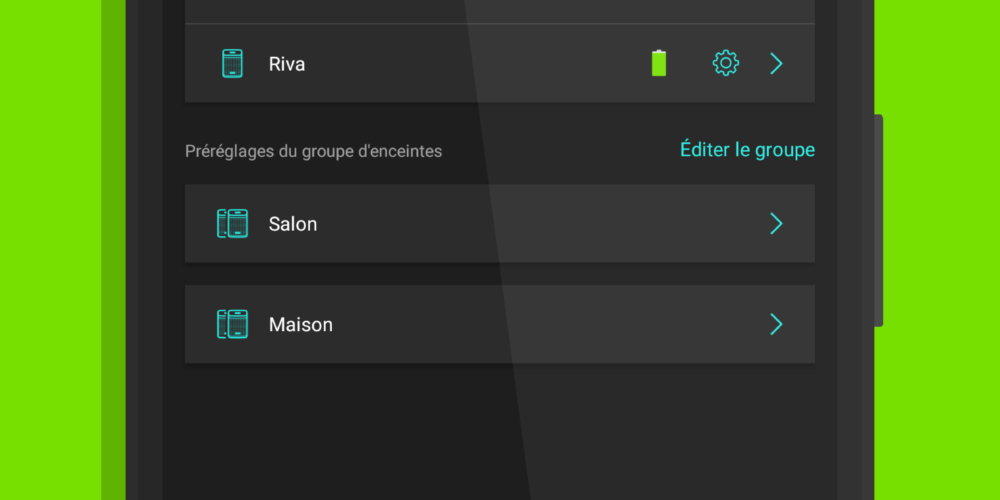The height and width of the screenshot is (500, 1000).
Task: Click the Riva speaker device icon
Action: pos(232,64)
